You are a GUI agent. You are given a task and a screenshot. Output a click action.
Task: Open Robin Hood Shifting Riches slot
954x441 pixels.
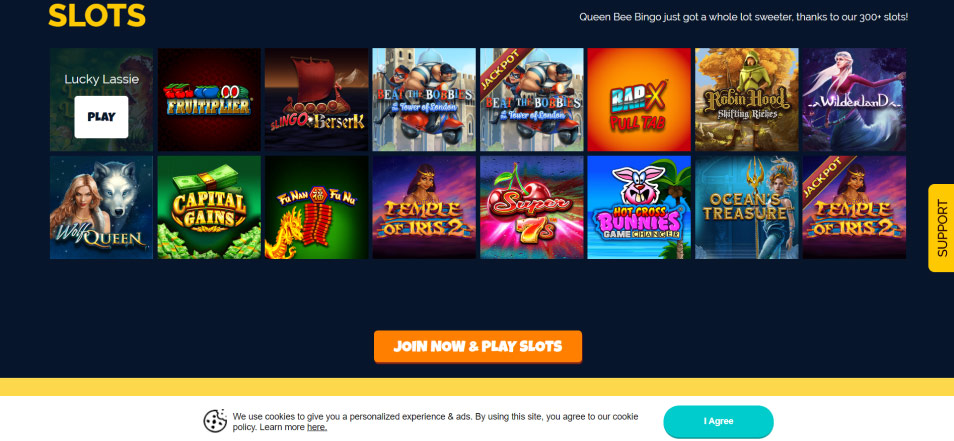(x=747, y=100)
